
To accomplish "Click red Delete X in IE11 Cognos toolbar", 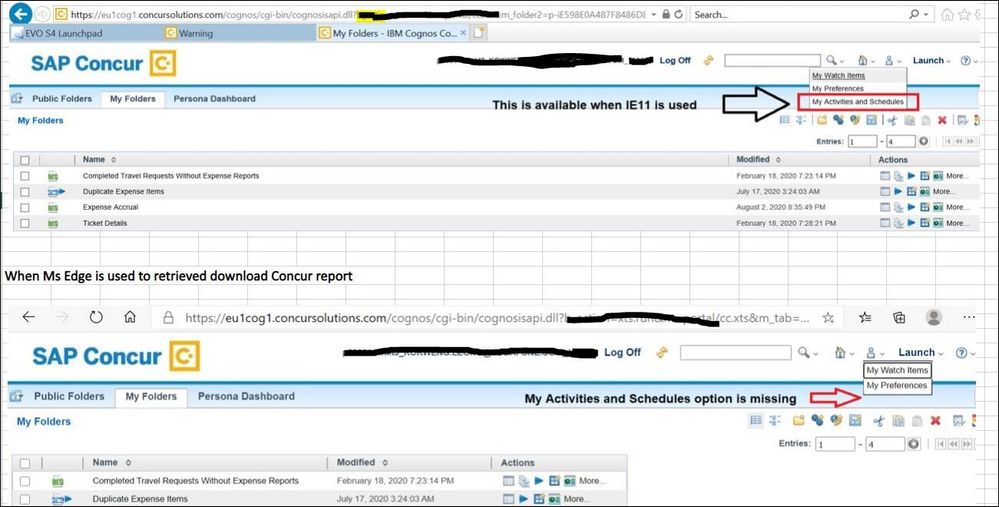I will pos(942,120).
